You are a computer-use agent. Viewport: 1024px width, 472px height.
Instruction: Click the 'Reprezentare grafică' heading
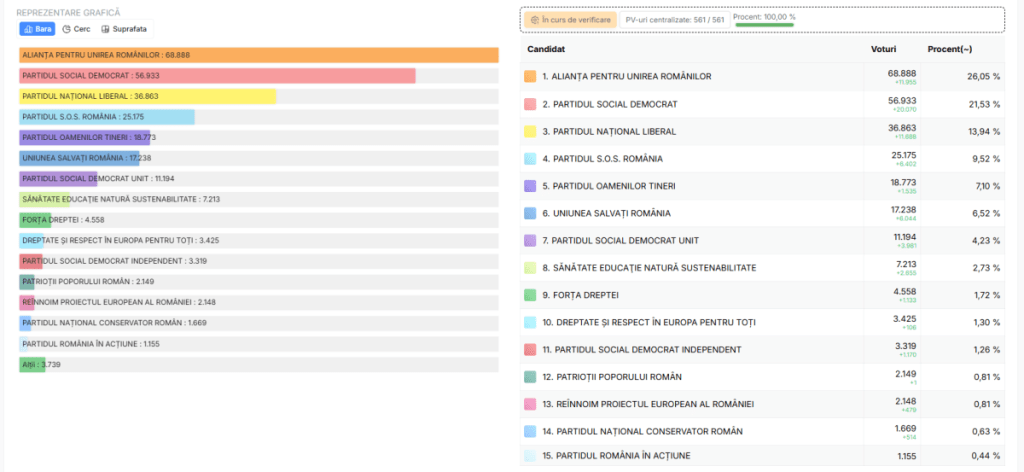point(68,12)
